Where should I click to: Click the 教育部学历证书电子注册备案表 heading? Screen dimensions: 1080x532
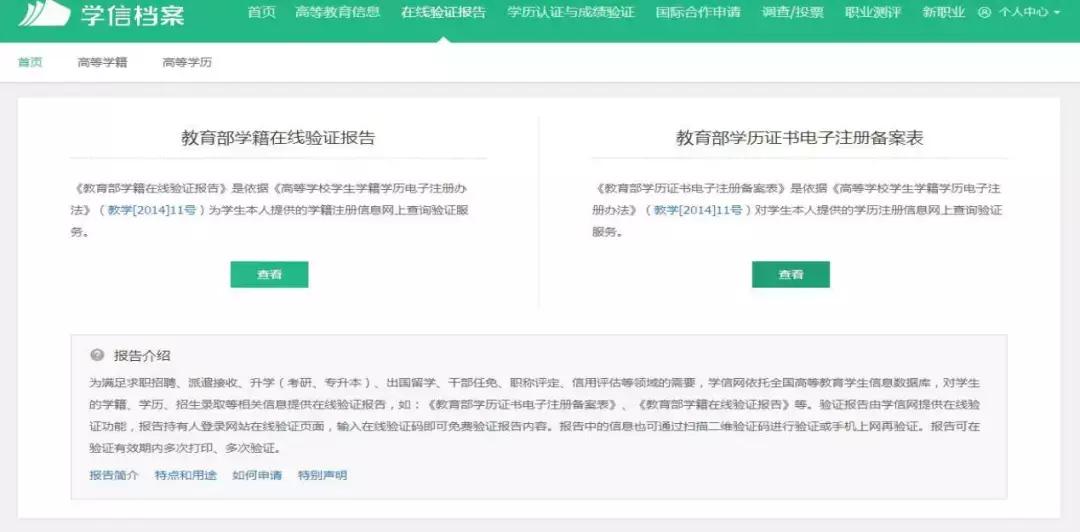[x=800, y=138]
